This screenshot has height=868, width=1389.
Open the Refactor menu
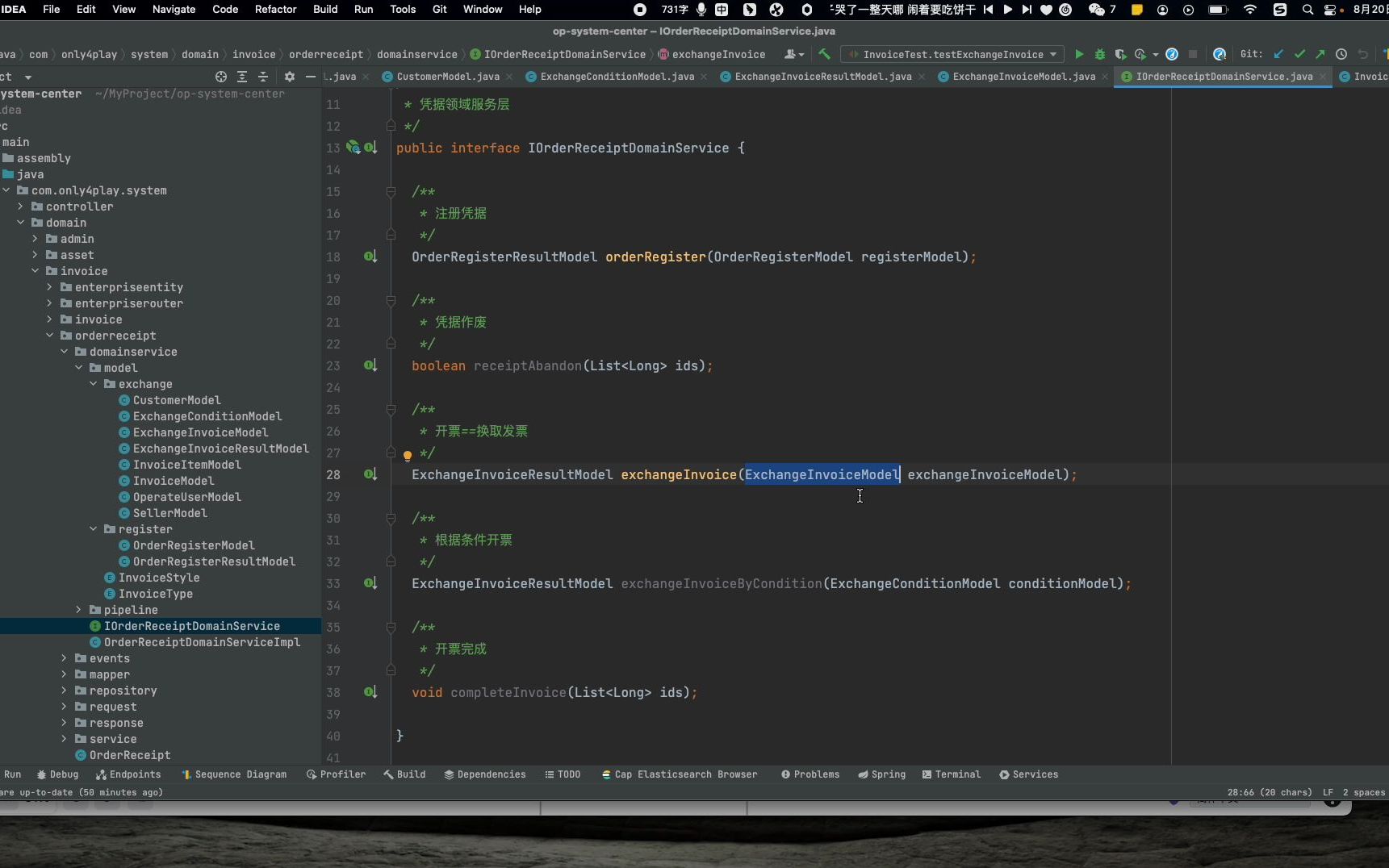click(x=275, y=10)
